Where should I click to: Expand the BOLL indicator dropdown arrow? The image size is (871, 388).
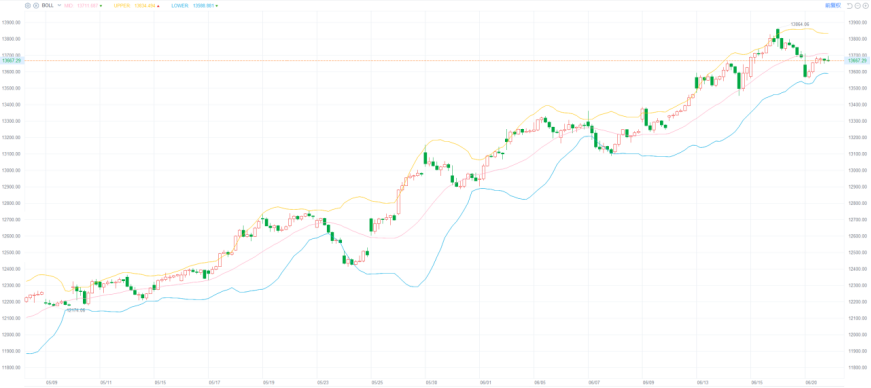(x=59, y=6)
